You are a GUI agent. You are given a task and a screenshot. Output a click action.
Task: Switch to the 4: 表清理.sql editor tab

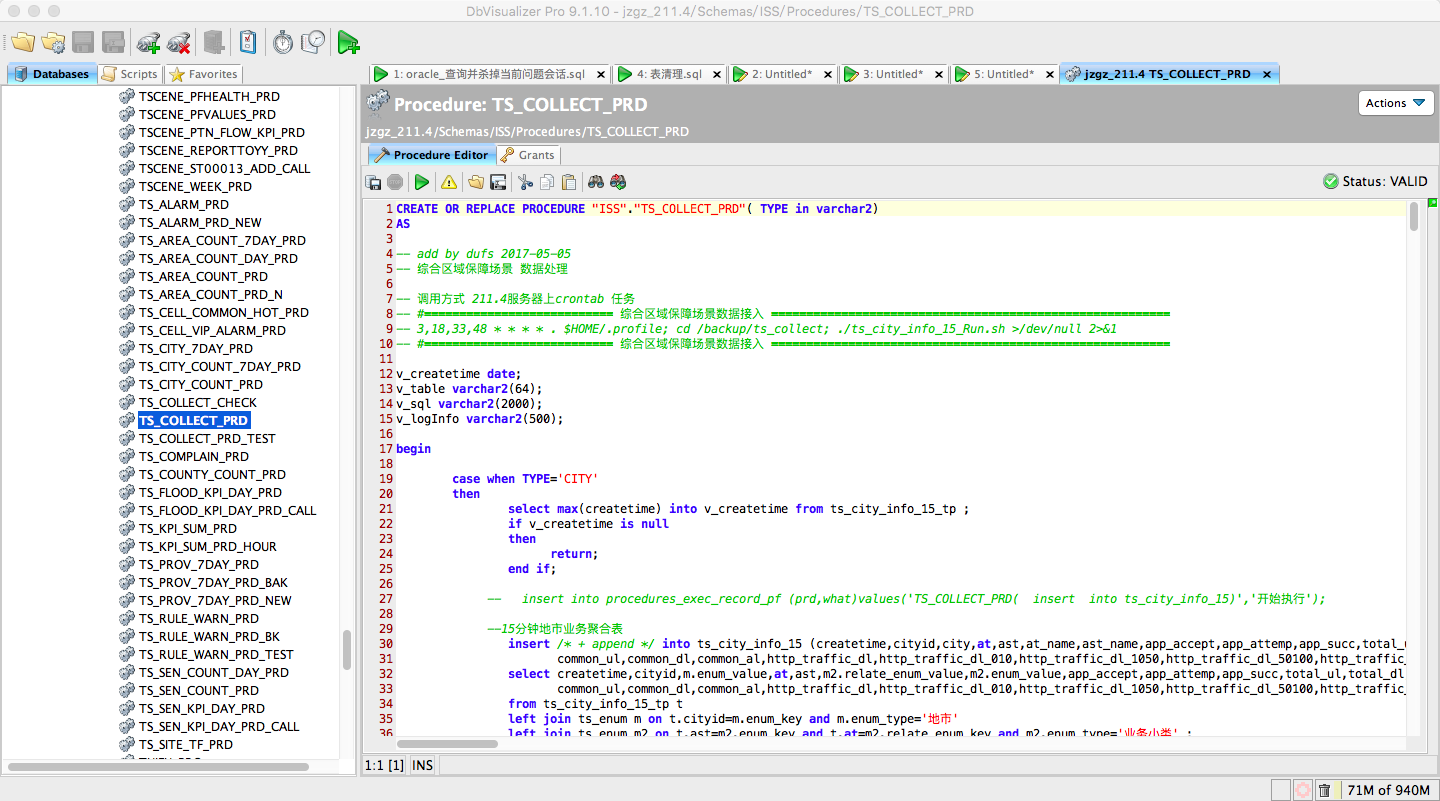(668, 74)
